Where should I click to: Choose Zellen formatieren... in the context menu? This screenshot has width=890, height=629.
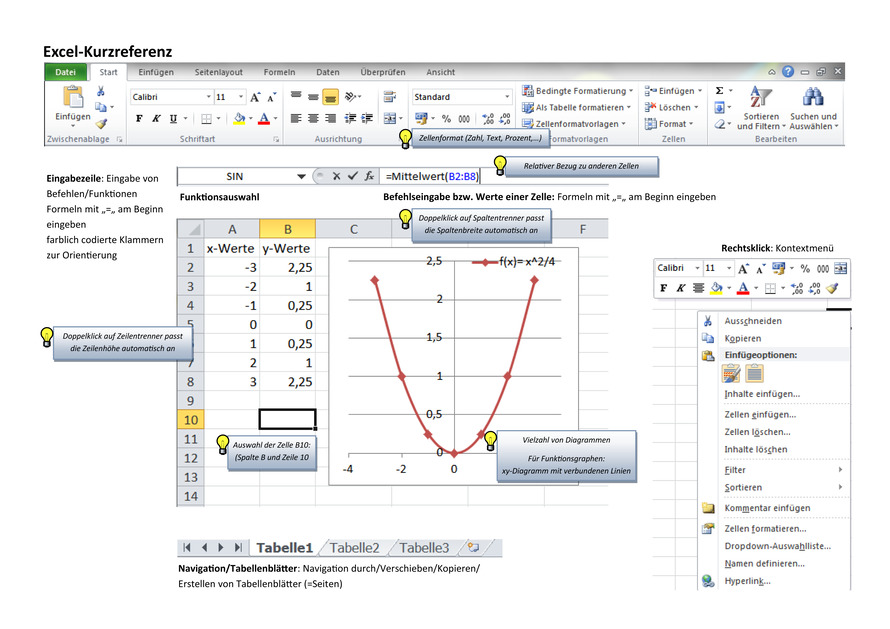pos(765,529)
